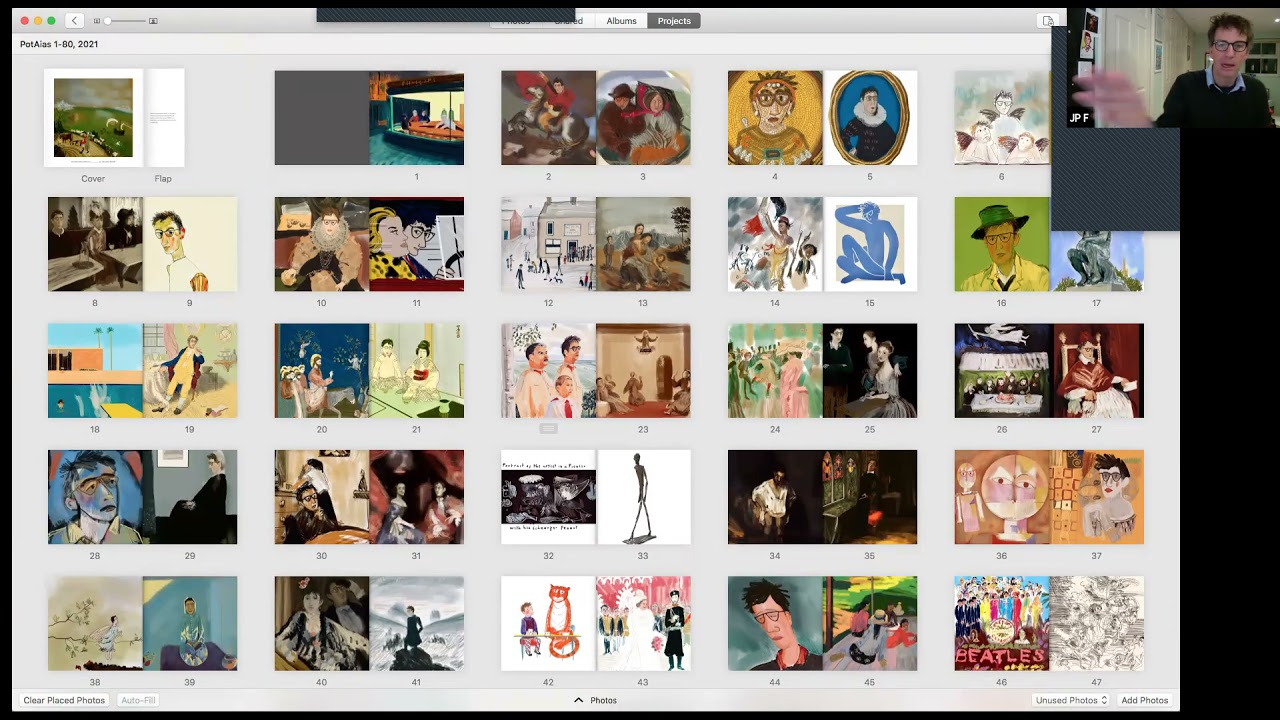
Task: Click the book settings icon at top right
Action: click(1047, 21)
